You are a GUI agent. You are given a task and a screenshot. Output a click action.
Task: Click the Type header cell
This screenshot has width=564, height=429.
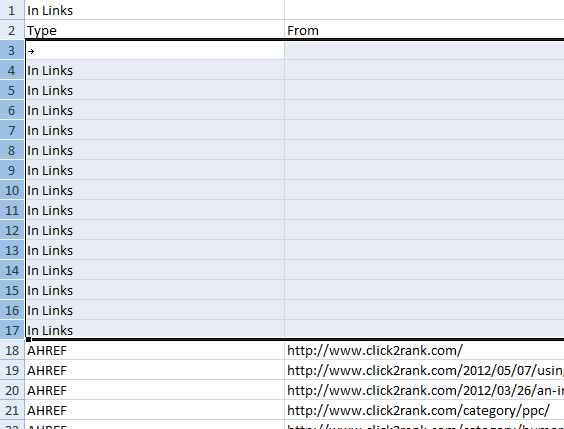pyautogui.click(x=155, y=30)
